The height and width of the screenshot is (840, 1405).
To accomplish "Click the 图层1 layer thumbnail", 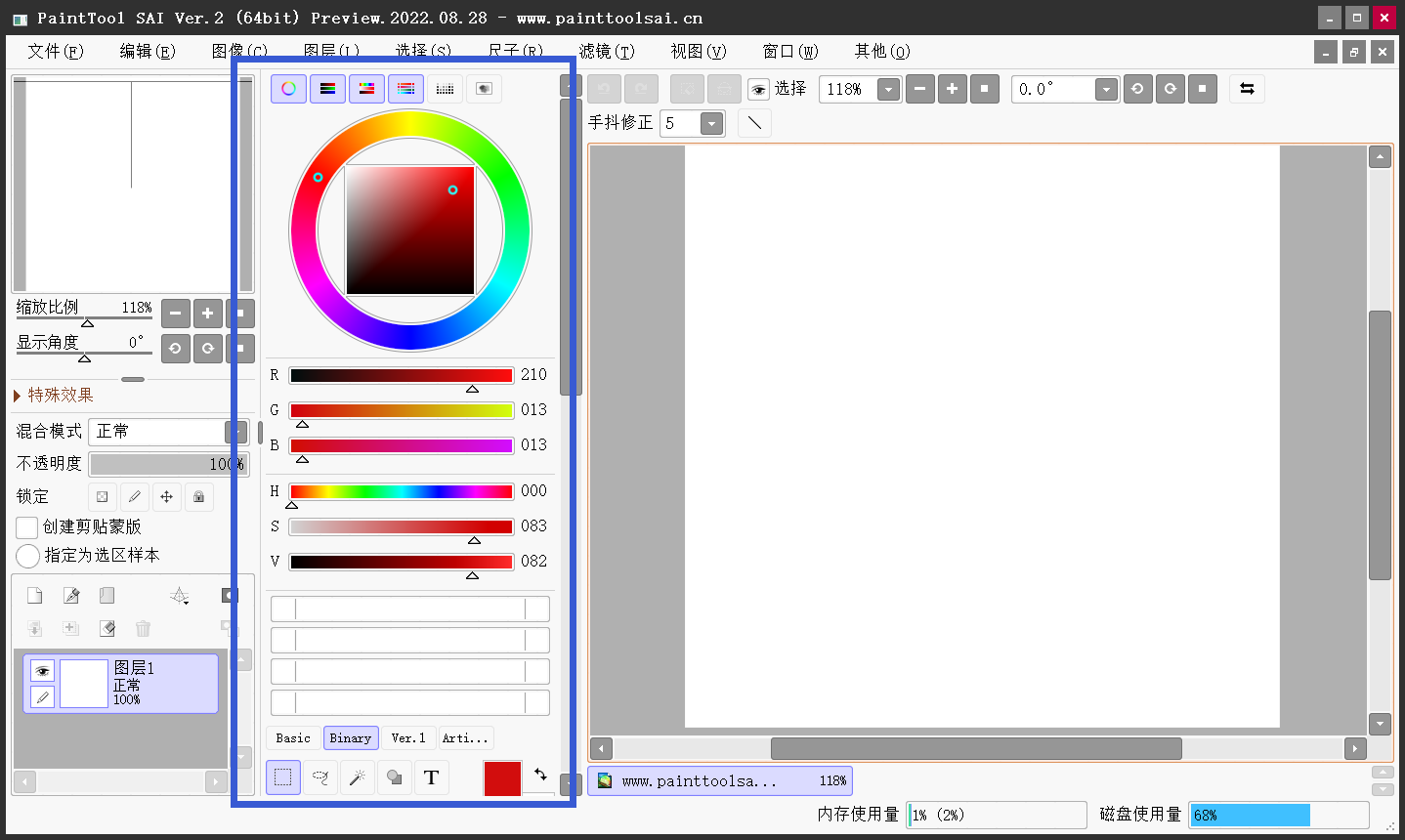I will coord(84,683).
